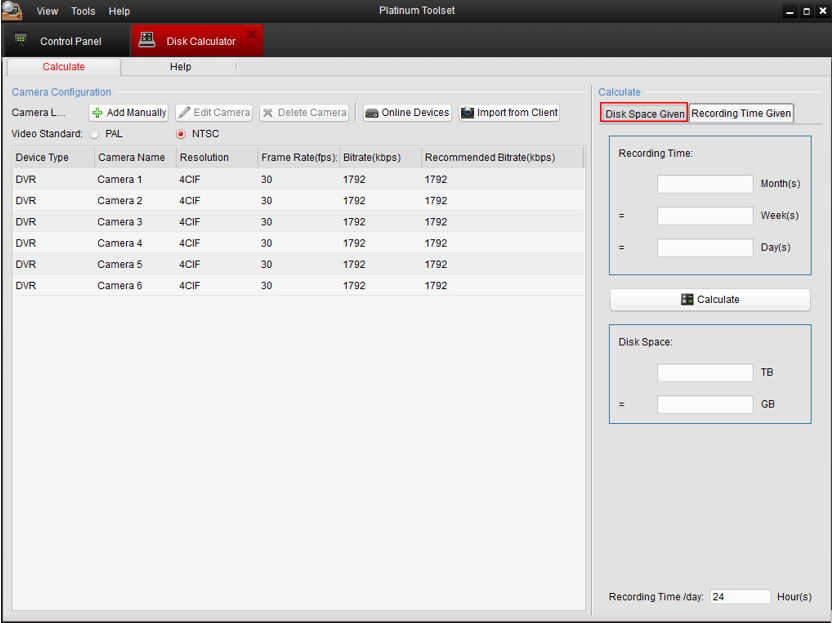Screen dimensions: 834x623
Task: Open the Online Devices list
Action: pyautogui.click(x=407, y=113)
